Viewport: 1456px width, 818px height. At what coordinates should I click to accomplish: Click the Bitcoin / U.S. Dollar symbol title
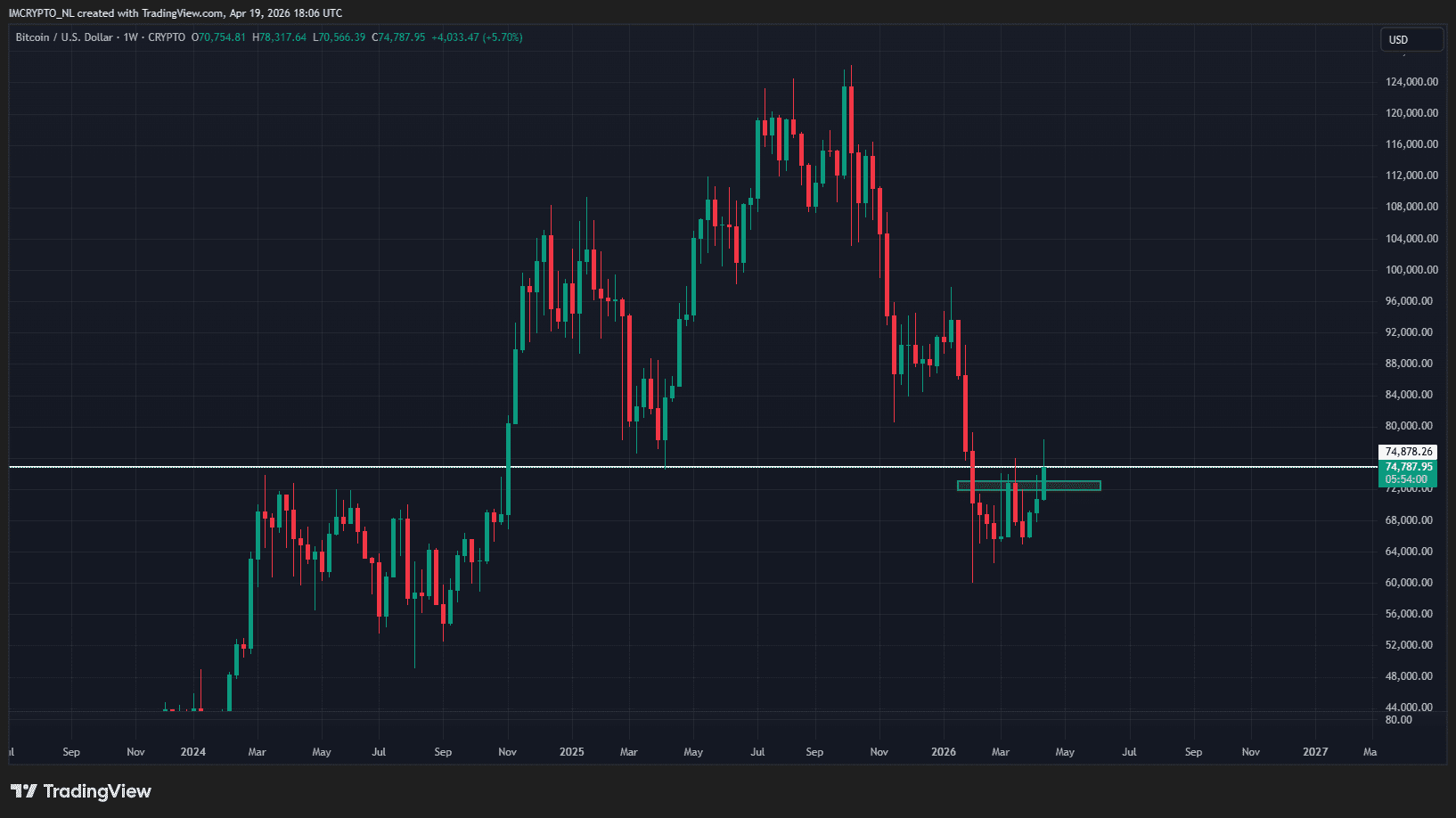point(64,37)
